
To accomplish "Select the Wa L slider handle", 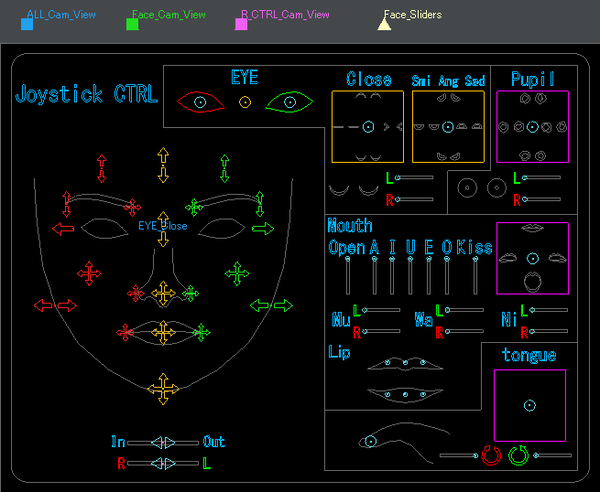I will 448,310.
